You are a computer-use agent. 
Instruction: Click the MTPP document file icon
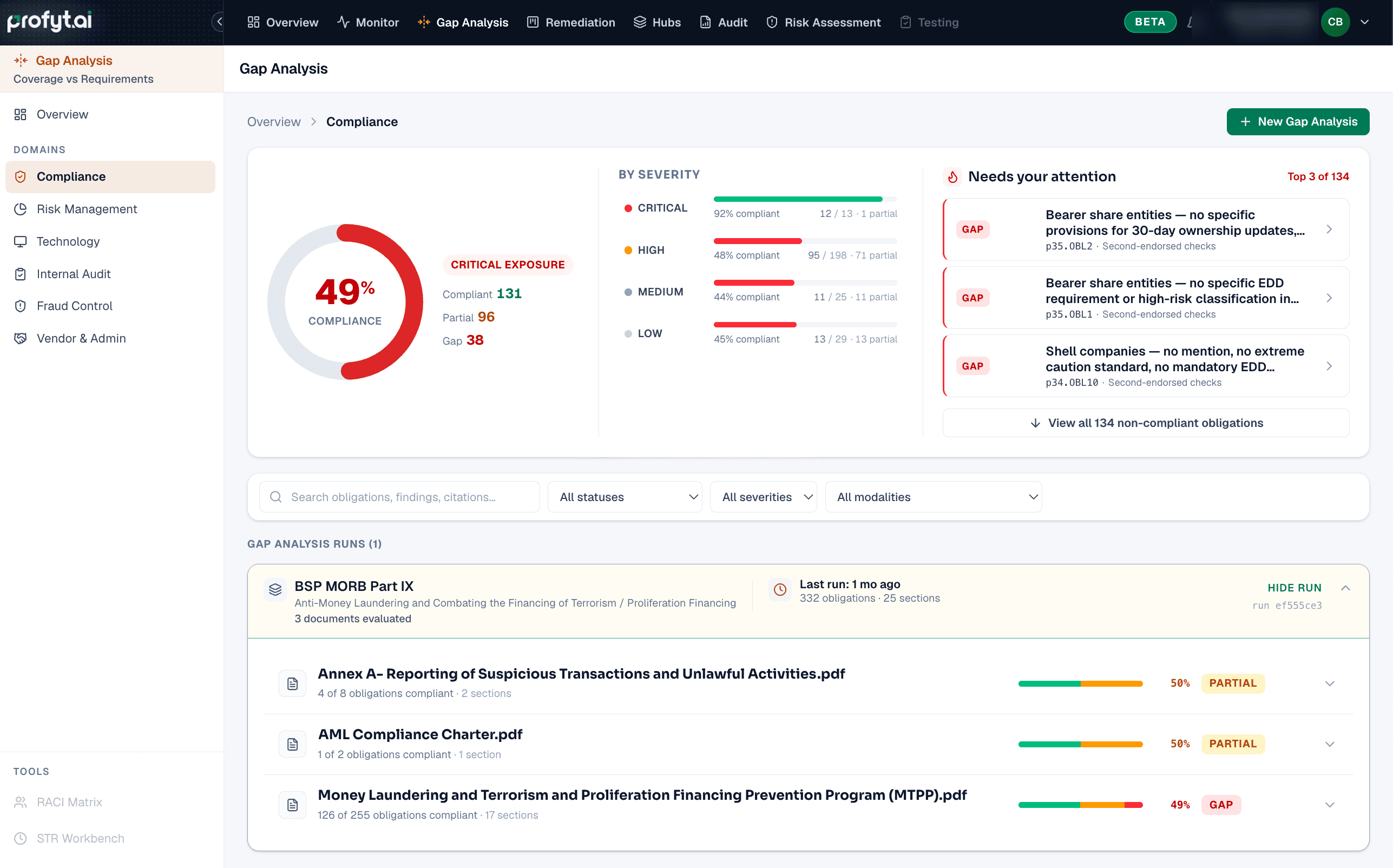tap(293, 805)
